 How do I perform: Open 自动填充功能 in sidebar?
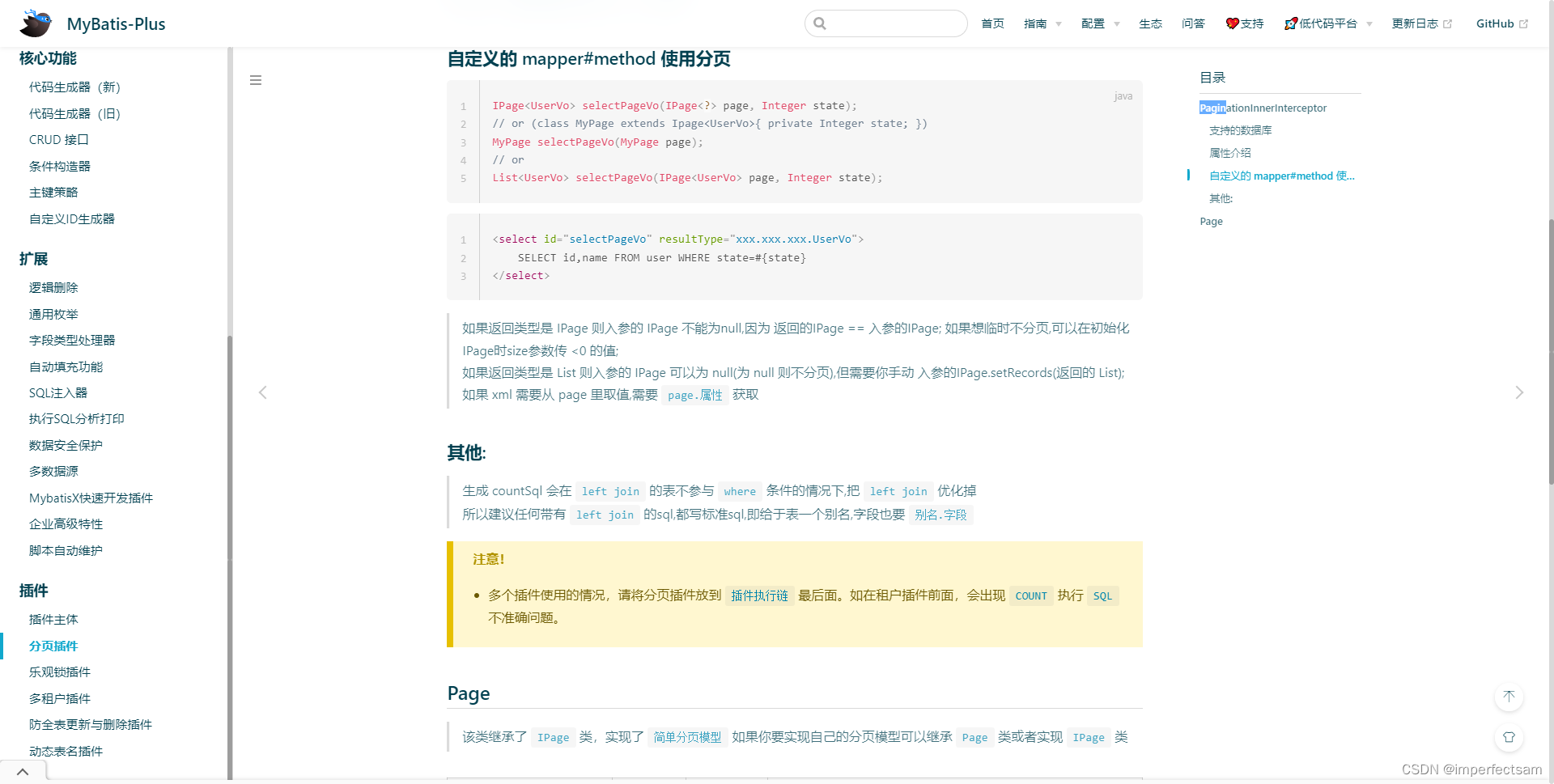coord(66,367)
